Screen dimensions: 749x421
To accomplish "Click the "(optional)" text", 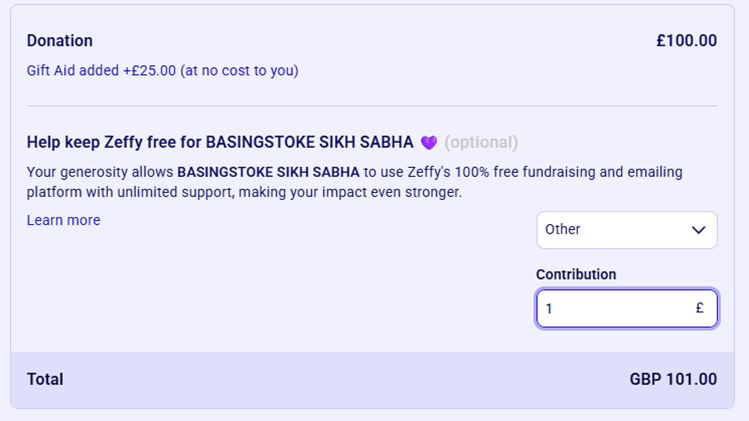I will coord(481,143).
